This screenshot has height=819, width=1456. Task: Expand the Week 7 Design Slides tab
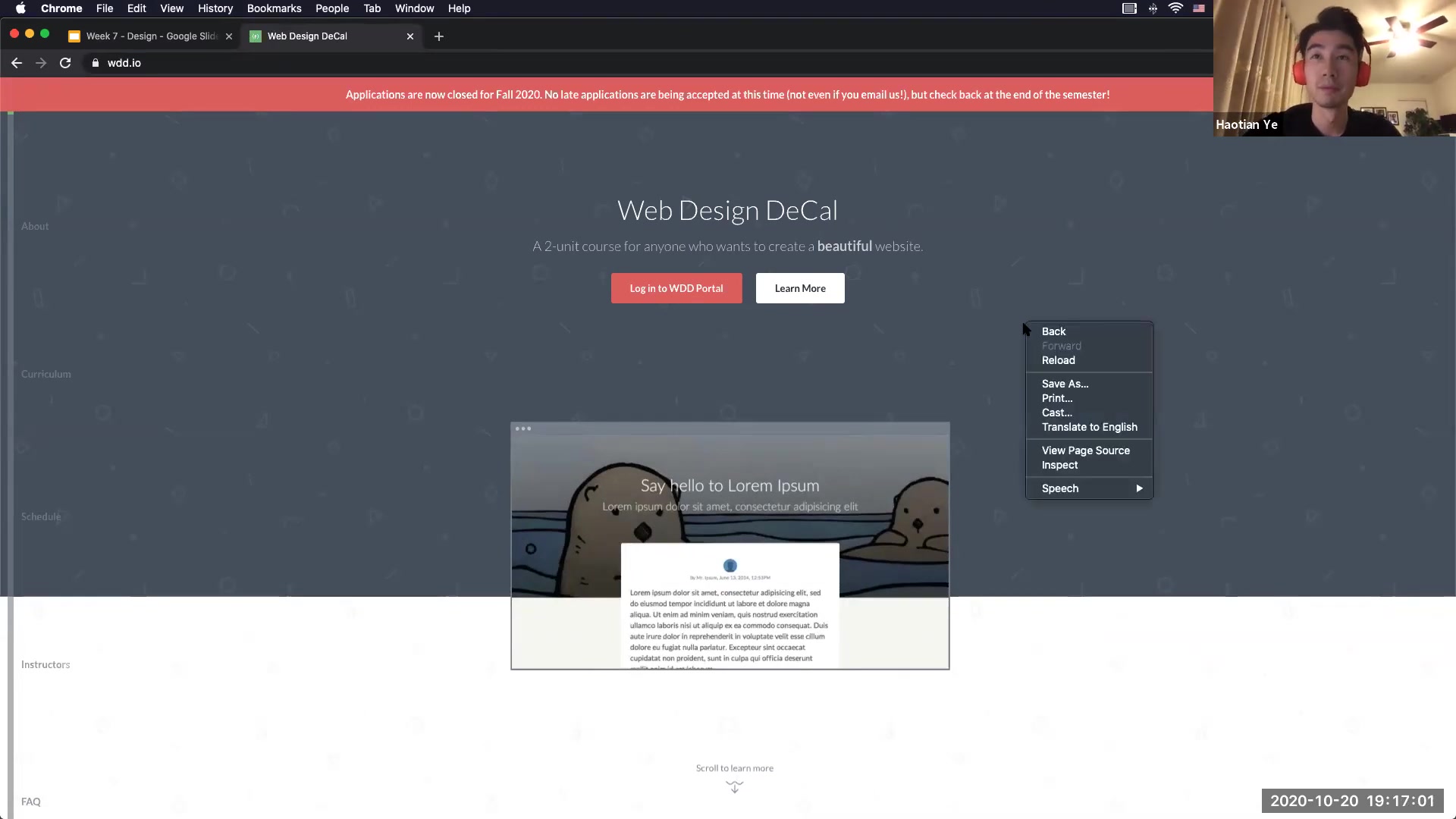150,36
